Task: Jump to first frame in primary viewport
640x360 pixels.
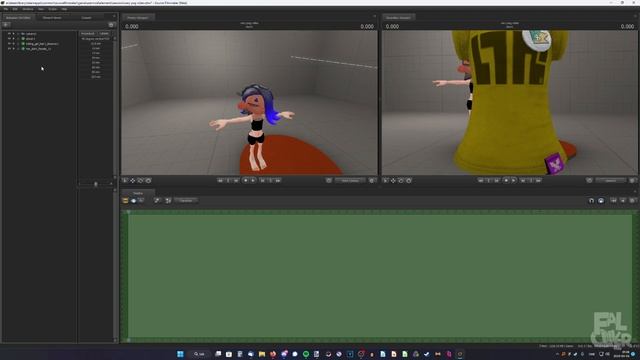Action: [220, 180]
